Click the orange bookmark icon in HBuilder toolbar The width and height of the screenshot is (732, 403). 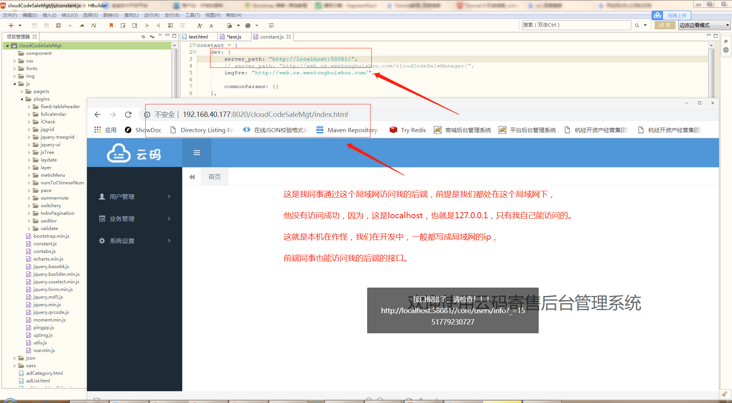tap(111, 25)
